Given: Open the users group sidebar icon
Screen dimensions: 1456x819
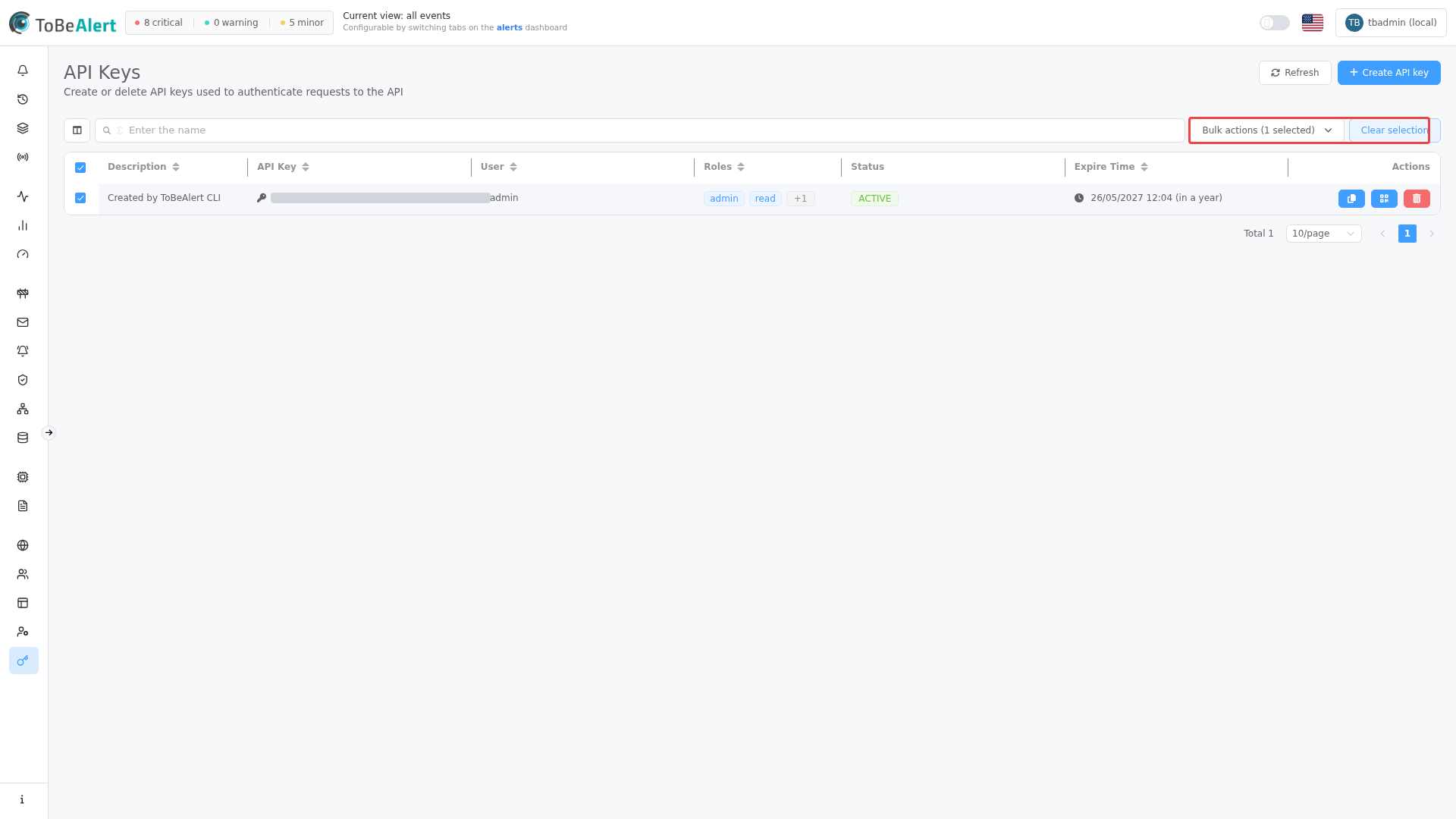Looking at the screenshot, I should tap(23, 574).
